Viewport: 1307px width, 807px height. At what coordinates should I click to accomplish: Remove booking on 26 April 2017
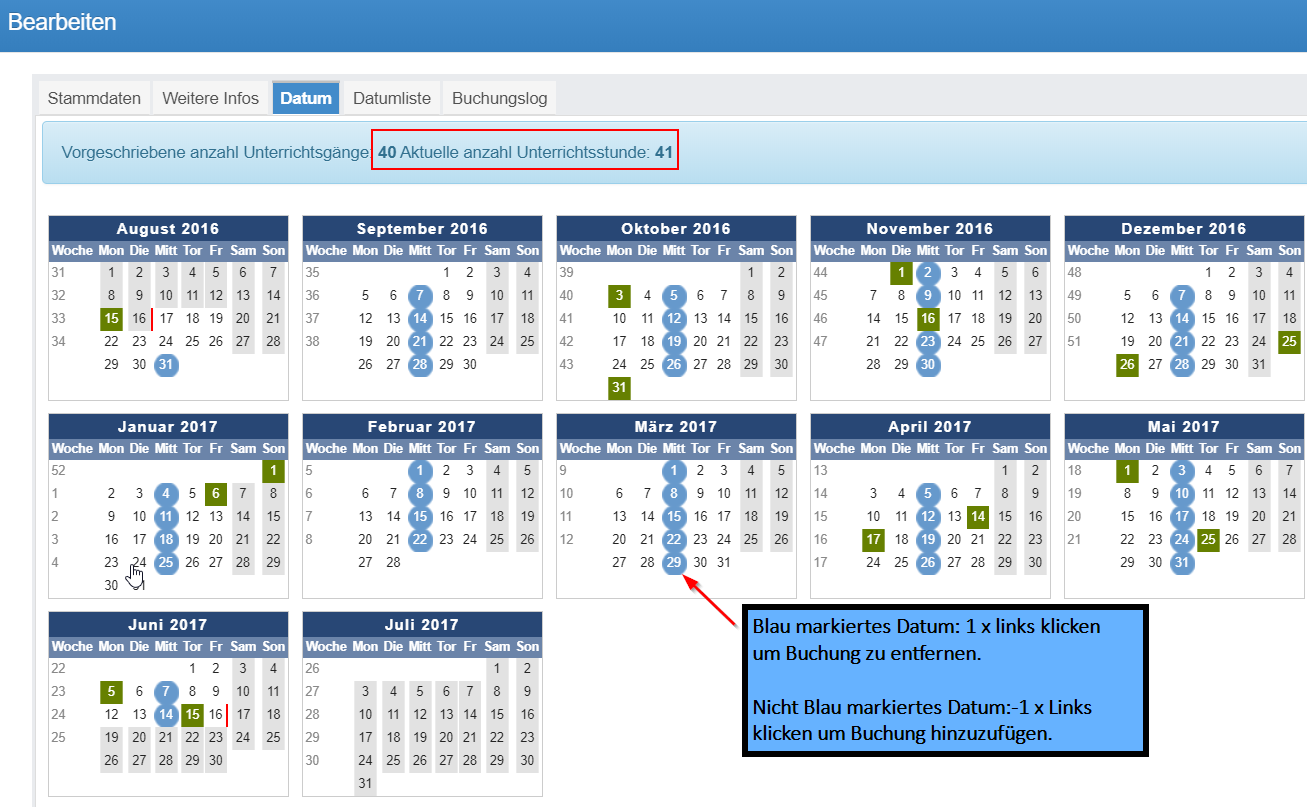point(928,563)
